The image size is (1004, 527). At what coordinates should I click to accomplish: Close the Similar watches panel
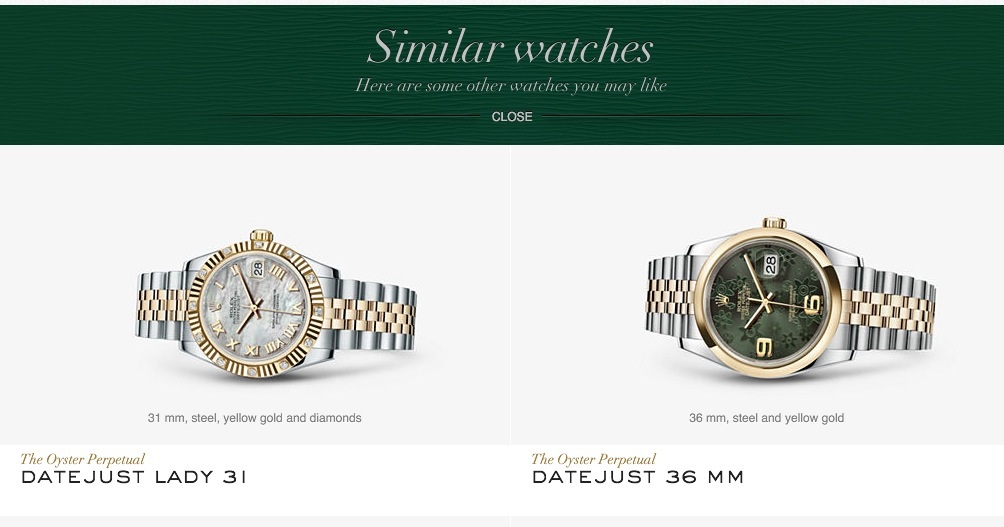click(x=512, y=117)
